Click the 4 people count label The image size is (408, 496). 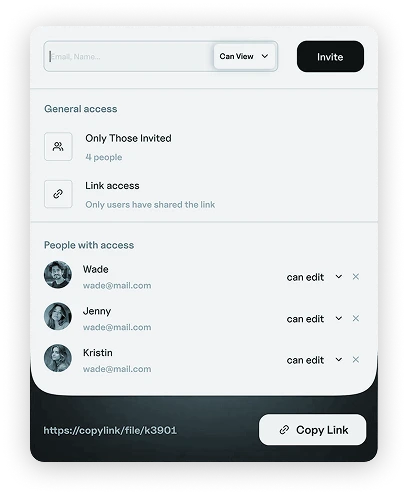click(x=104, y=157)
